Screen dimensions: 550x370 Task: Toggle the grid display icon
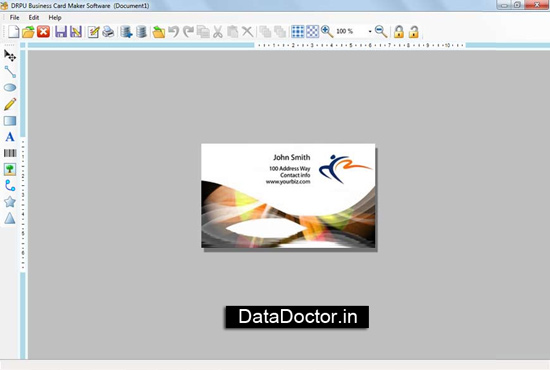(x=298, y=32)
